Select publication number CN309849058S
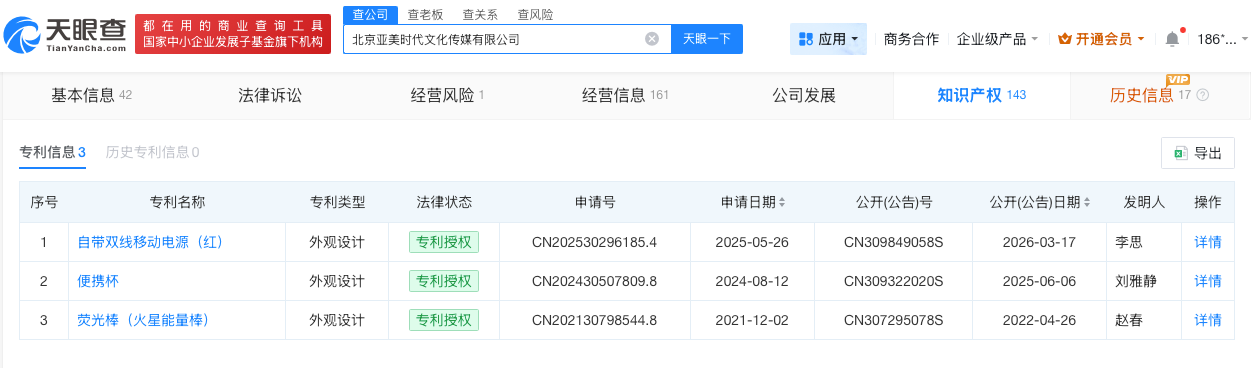This screenshot has height=368, width=1251. [x=894, y=241]
